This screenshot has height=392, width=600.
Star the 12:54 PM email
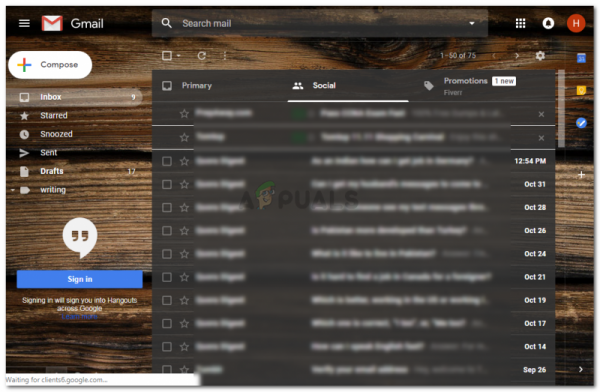[184, 161]
